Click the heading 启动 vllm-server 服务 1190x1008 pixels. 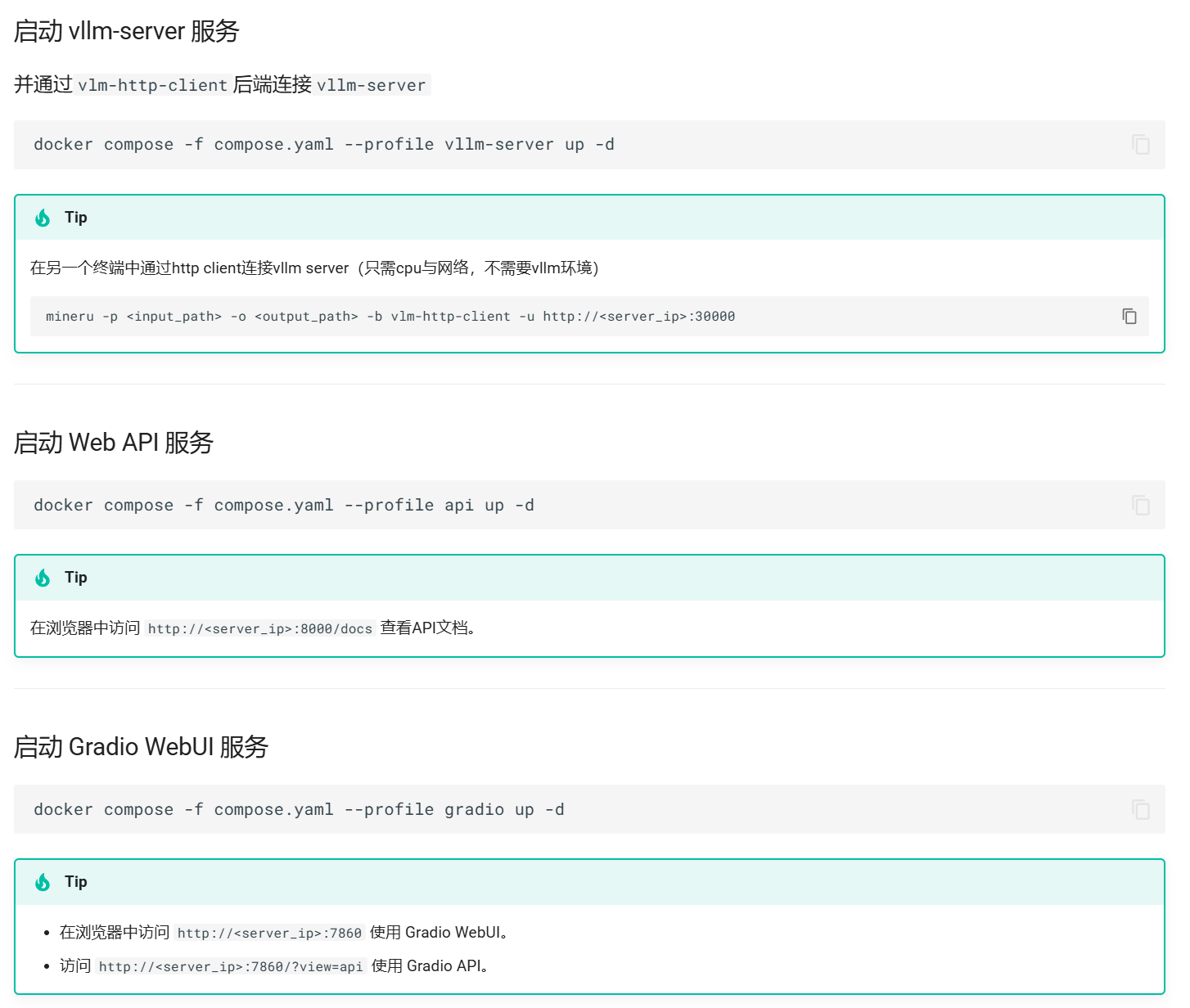point(127,31)
